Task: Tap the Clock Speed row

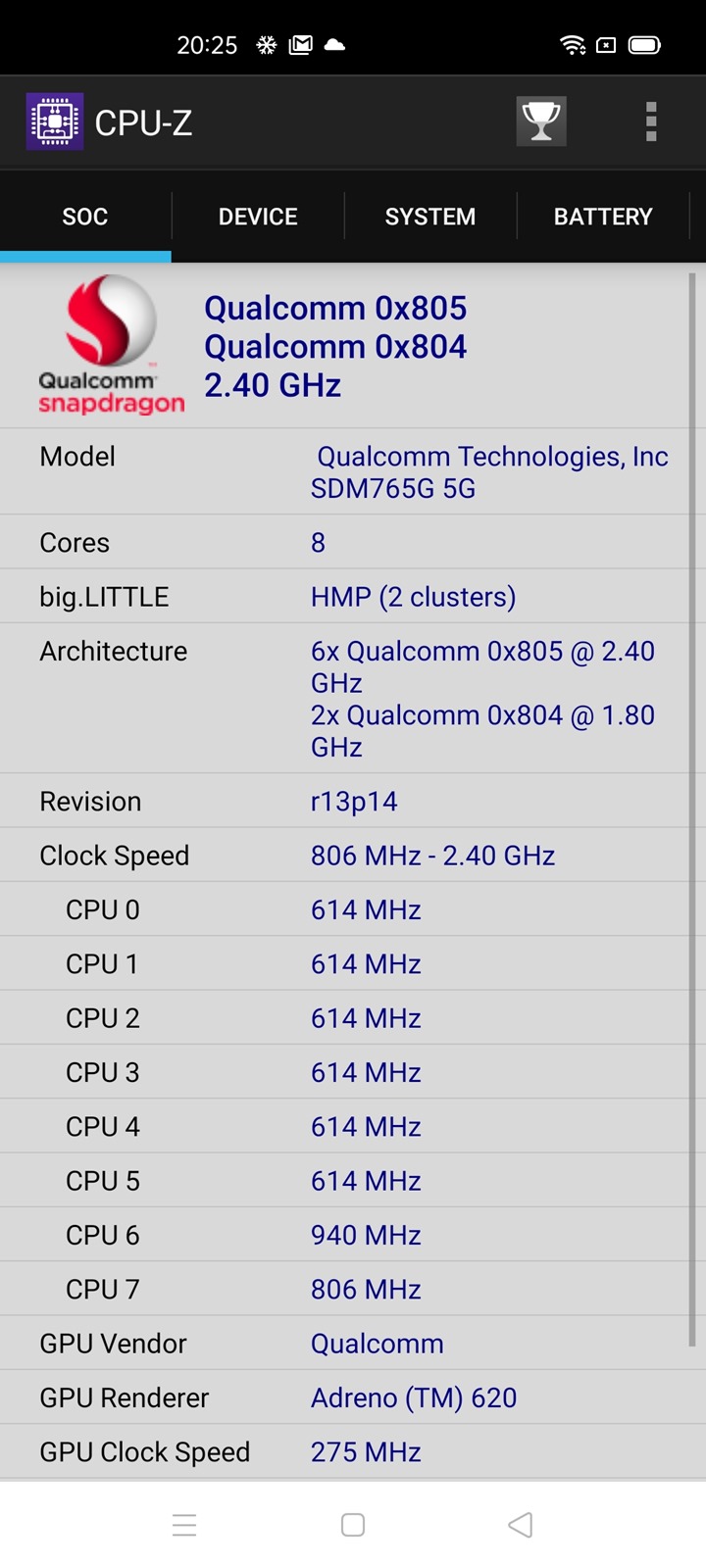Action: (343, 856)
